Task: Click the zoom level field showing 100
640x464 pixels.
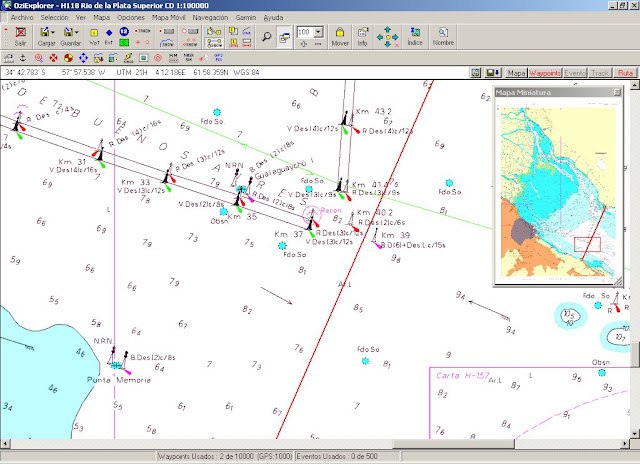Action: coord(306,32)
